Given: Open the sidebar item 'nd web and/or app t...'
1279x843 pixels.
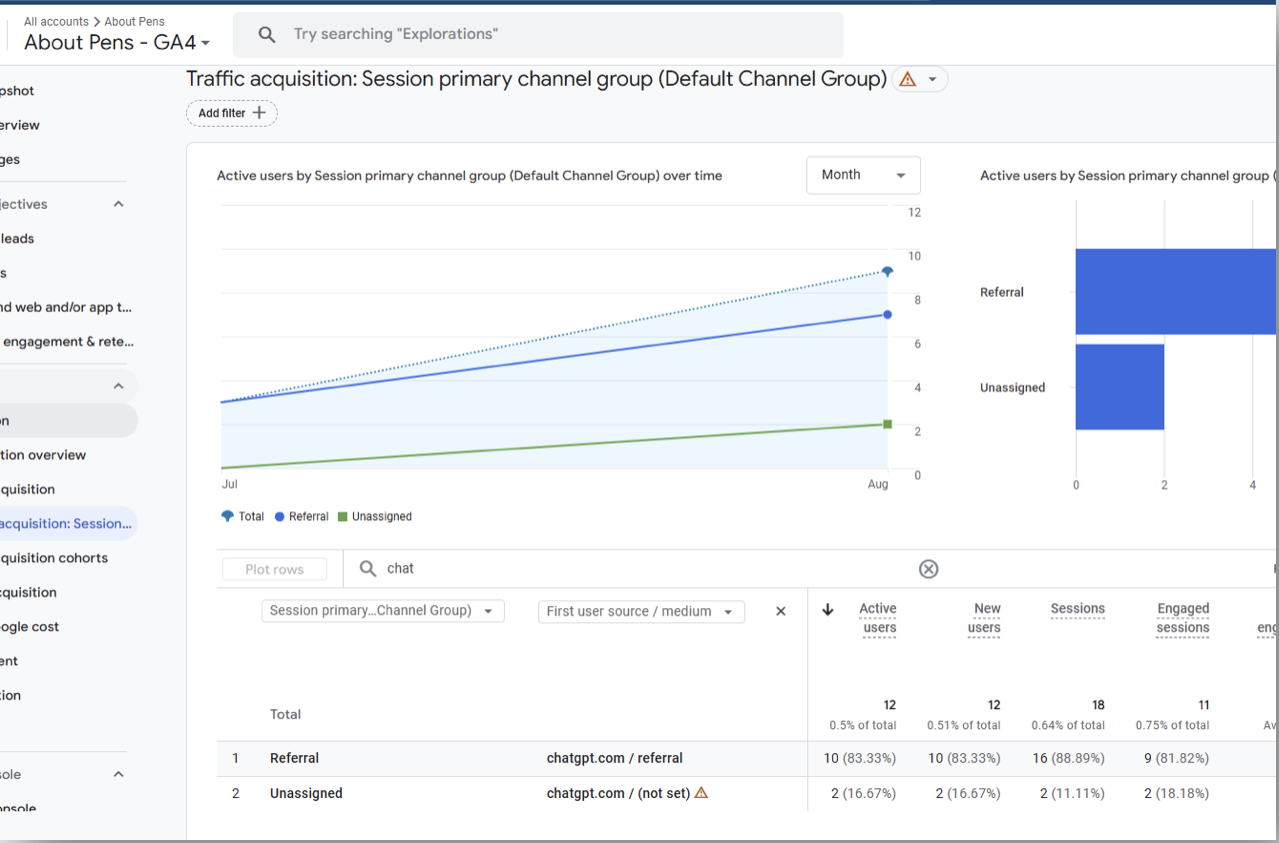Looking at the screenshot, I should [66, 307].
